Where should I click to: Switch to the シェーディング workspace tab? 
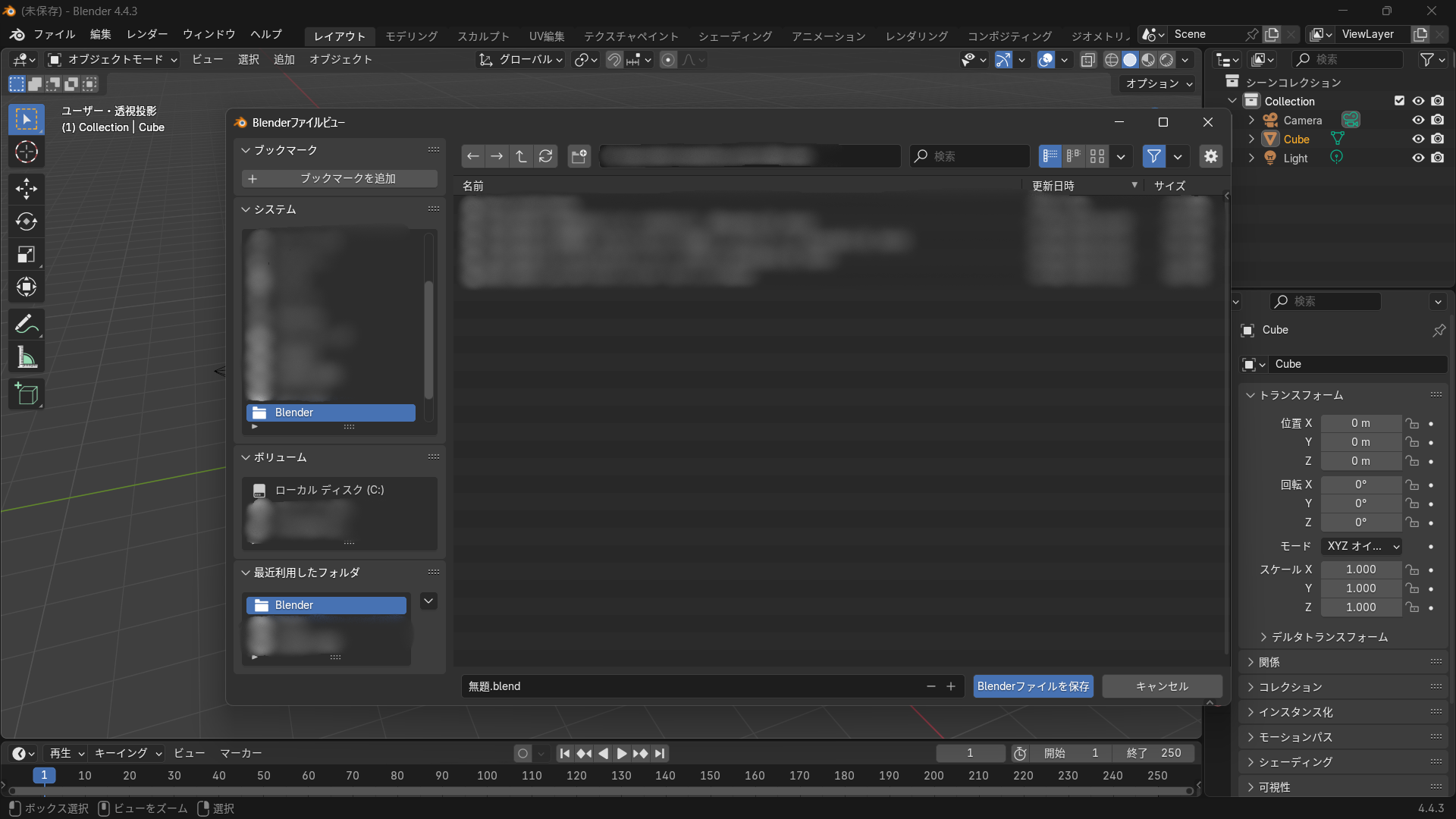pyautogui.click(x=735, y=36)
